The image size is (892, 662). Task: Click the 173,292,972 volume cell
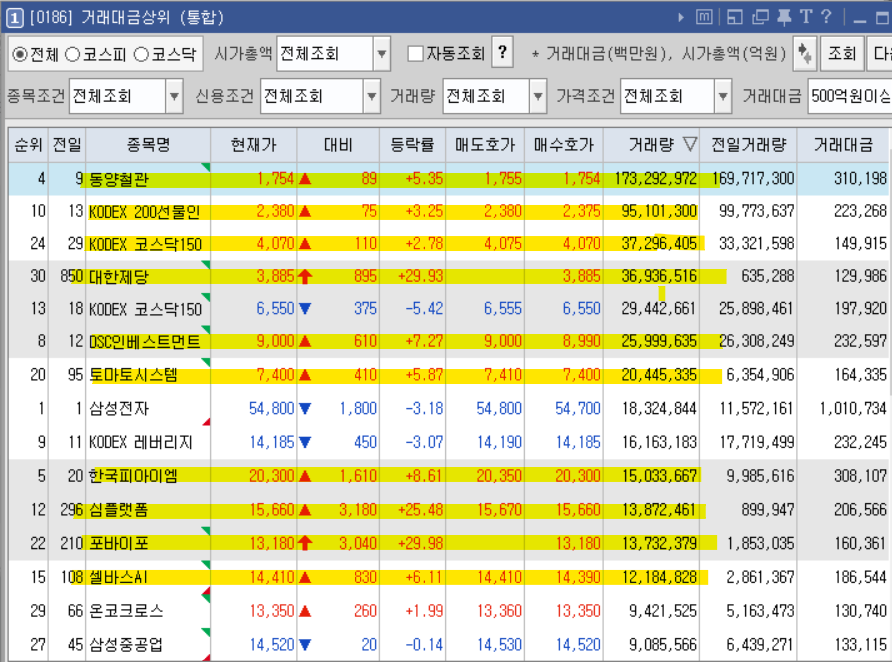pyautogui.click(x=655, y=179)
